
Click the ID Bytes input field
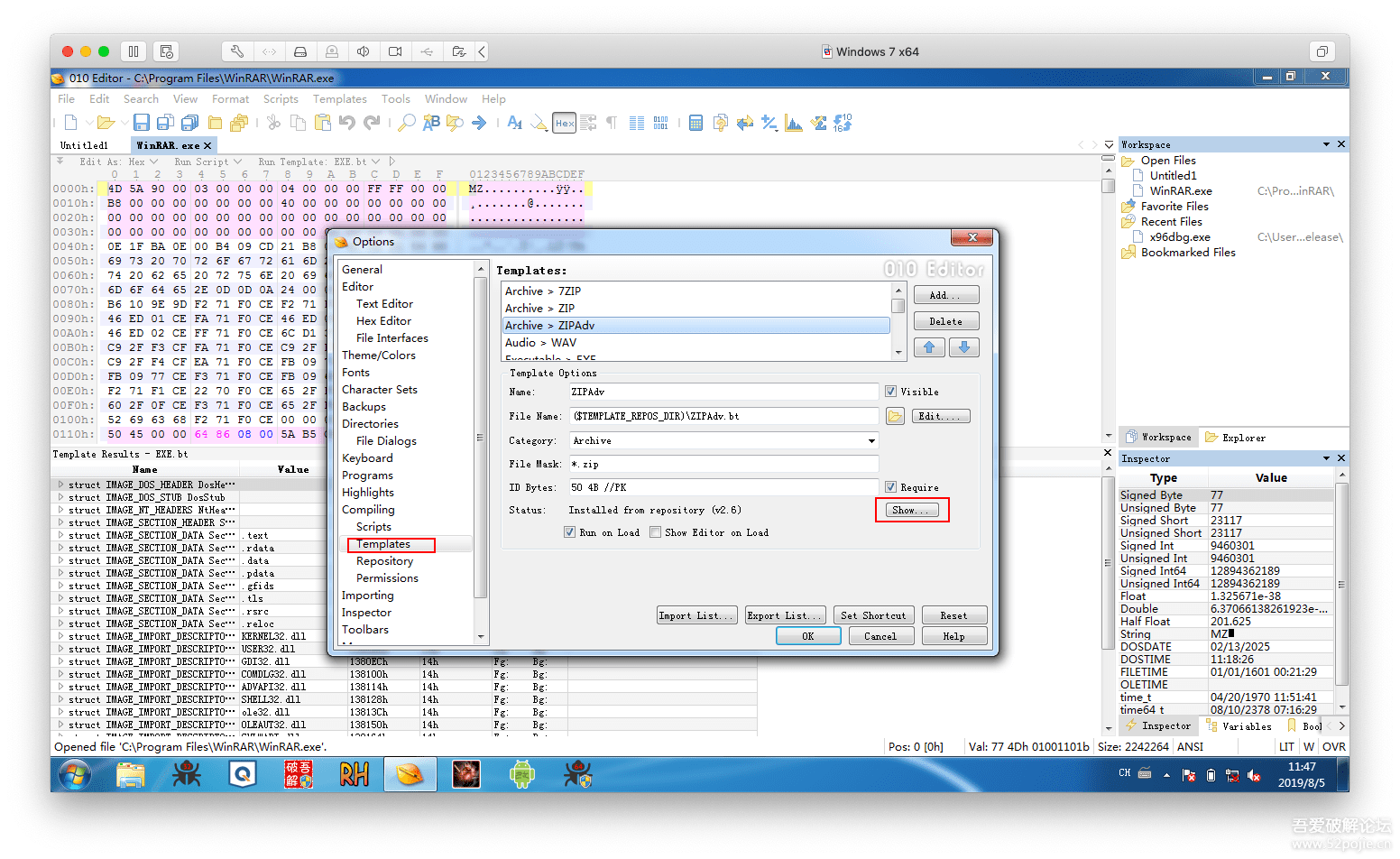(724, 487)
